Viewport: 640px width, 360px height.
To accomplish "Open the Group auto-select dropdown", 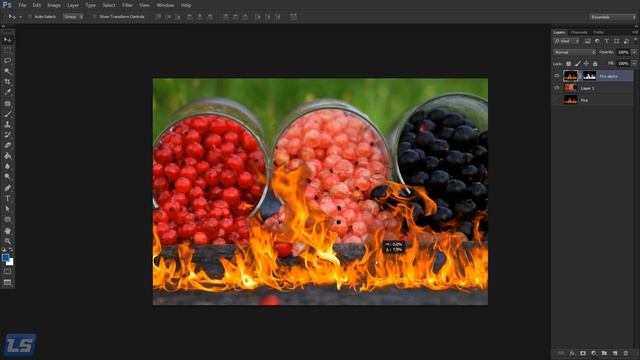I will (x=73, y=17).
